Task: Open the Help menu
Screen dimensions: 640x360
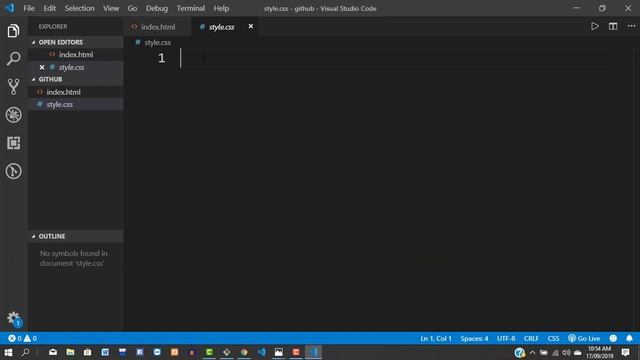Action: [x=221, y=8]
